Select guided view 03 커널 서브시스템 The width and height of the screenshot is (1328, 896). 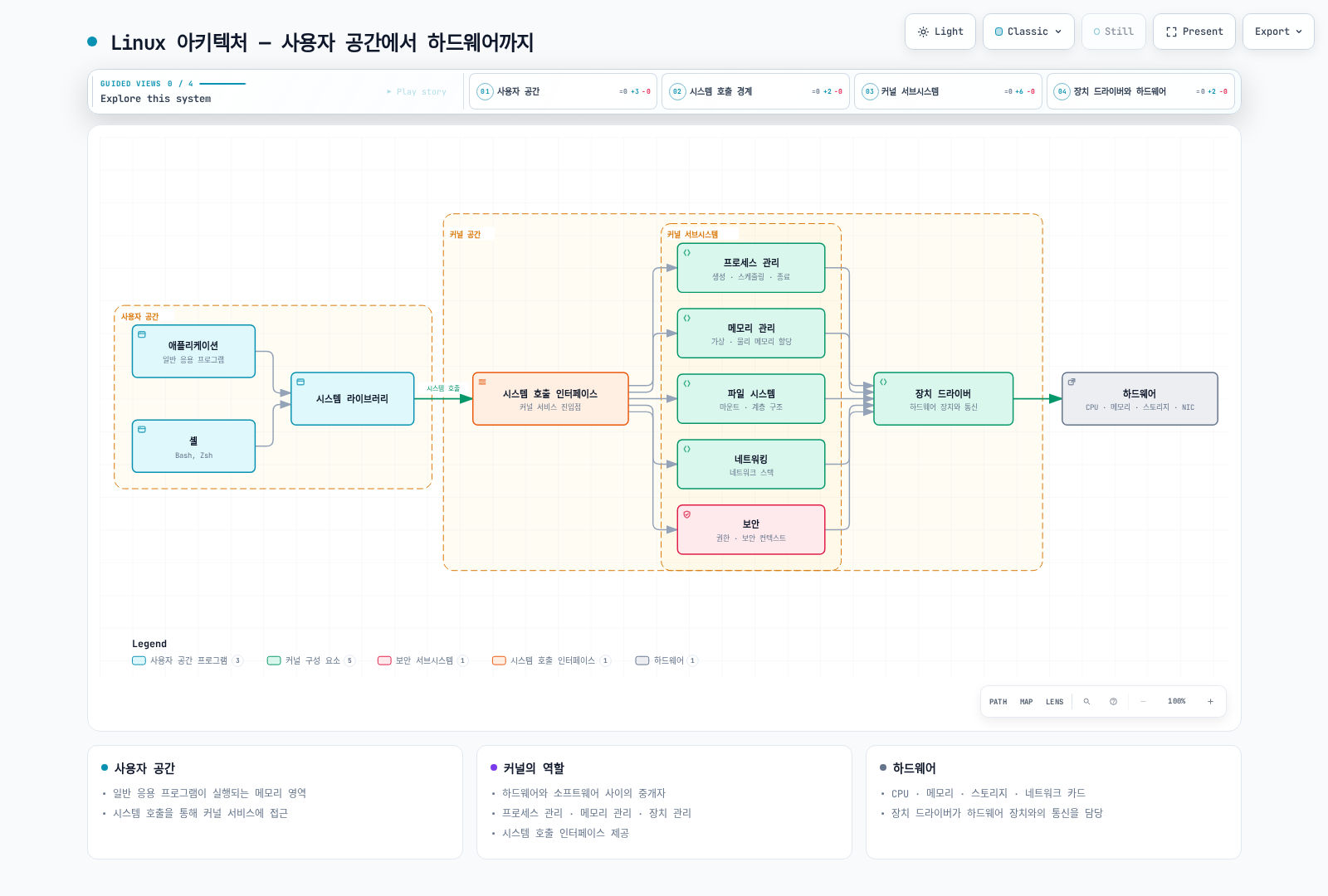click(948, 91)
